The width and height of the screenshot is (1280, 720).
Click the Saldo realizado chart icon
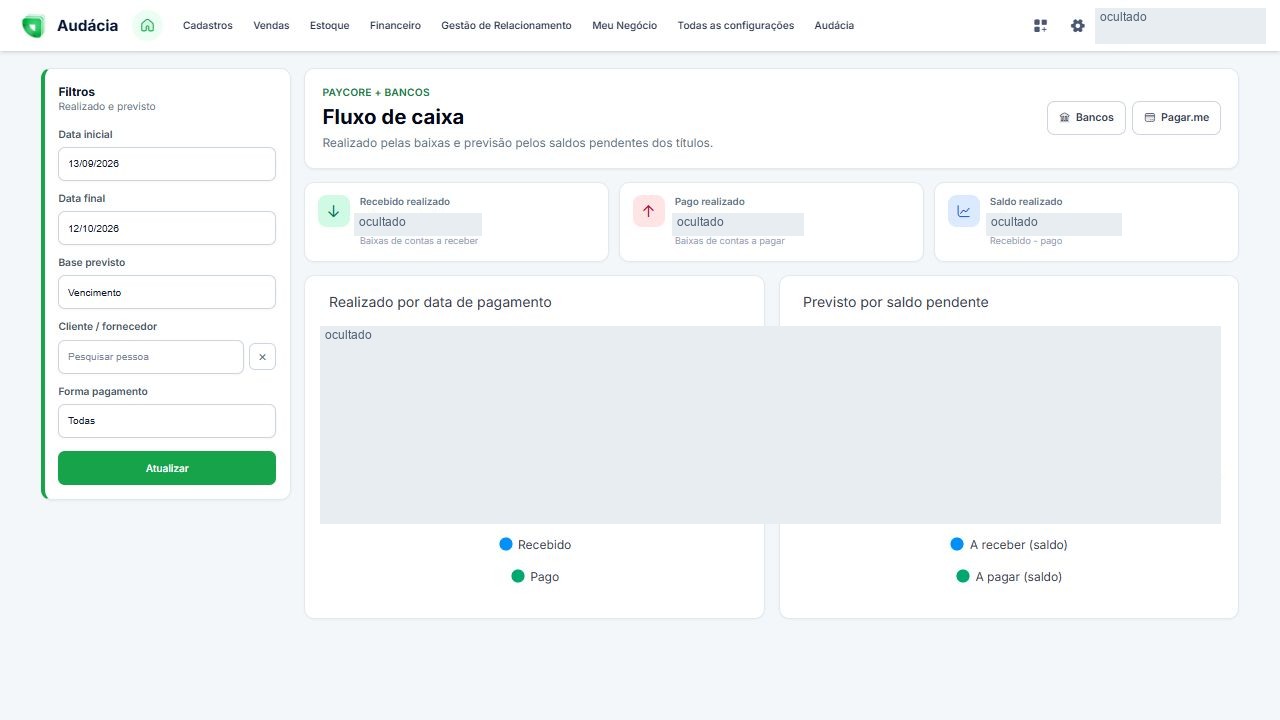[964, 211]
